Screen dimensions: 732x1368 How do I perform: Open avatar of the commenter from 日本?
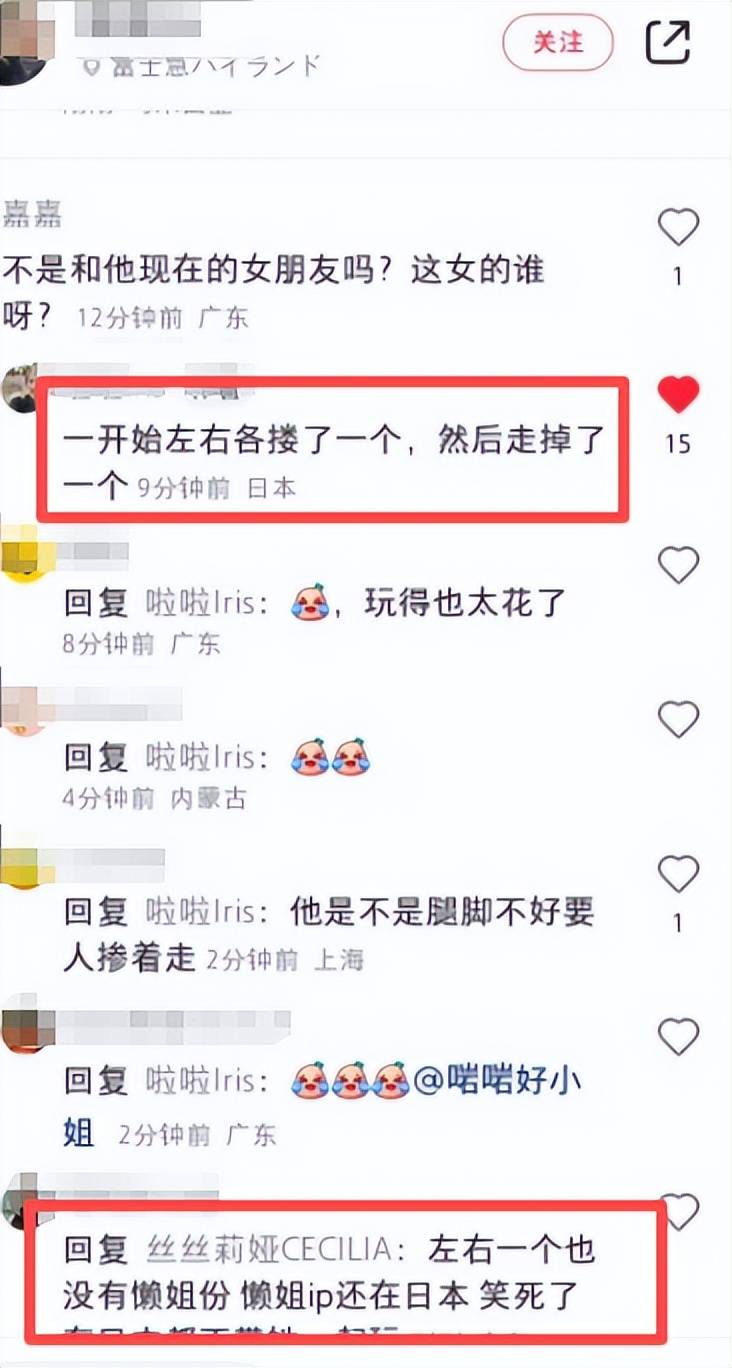20,388
